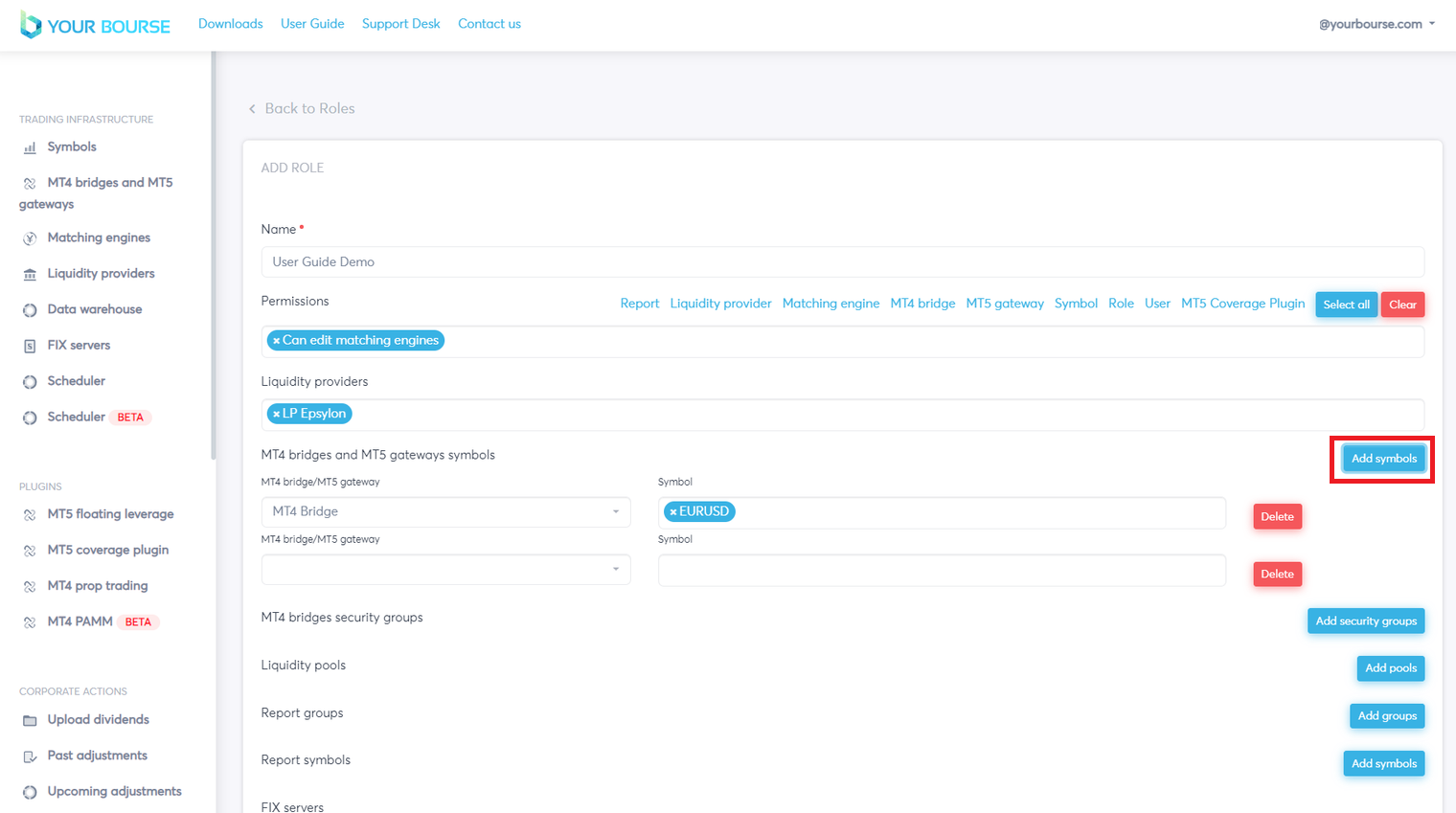1456x813 pixels.
Task: Click the MT5 floating leverage icon
Action: tap(30, 514)
